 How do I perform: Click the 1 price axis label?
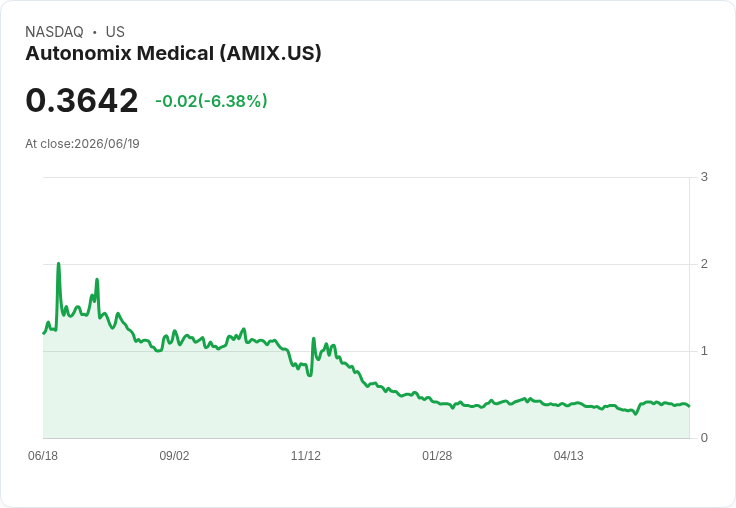click(x=704, y=351)
